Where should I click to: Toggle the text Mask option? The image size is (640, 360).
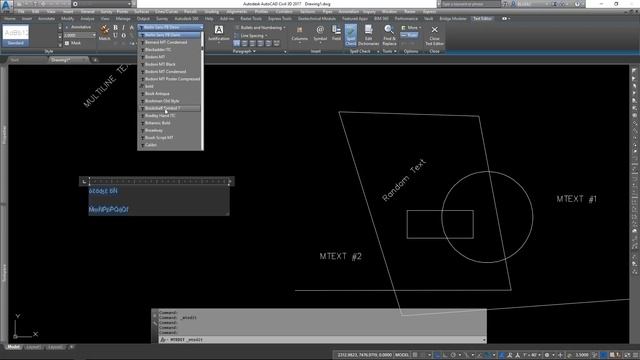point(73,43)
